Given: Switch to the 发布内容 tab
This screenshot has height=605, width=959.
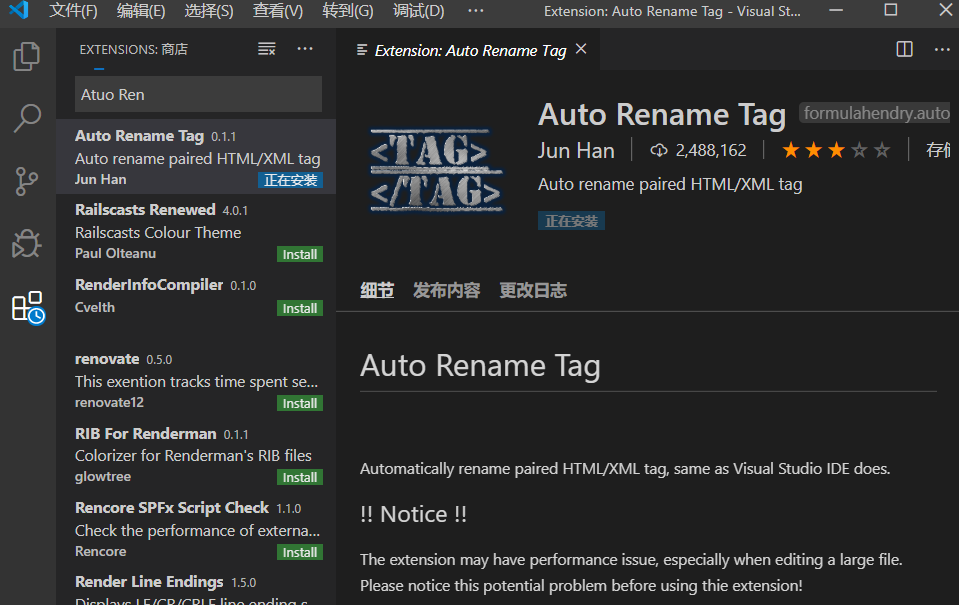Looking at the screenshot, I should coord(446,290).
